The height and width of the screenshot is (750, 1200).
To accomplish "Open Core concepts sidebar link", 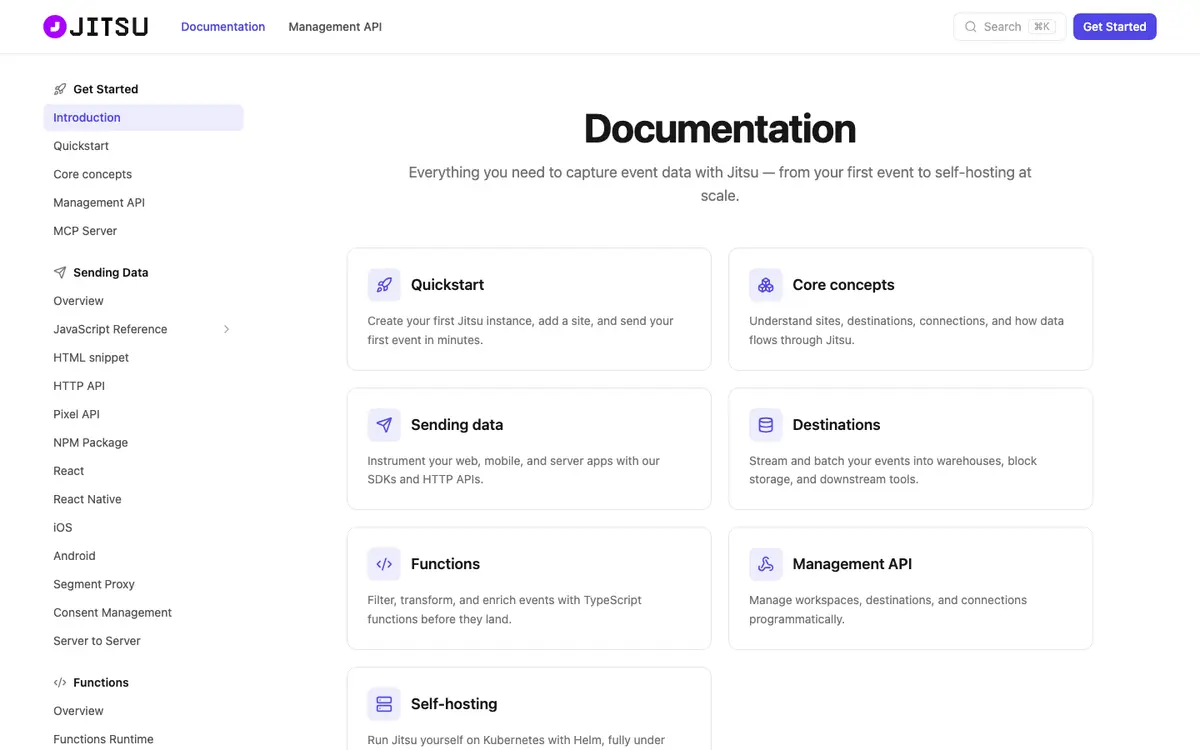I will 92,174.
